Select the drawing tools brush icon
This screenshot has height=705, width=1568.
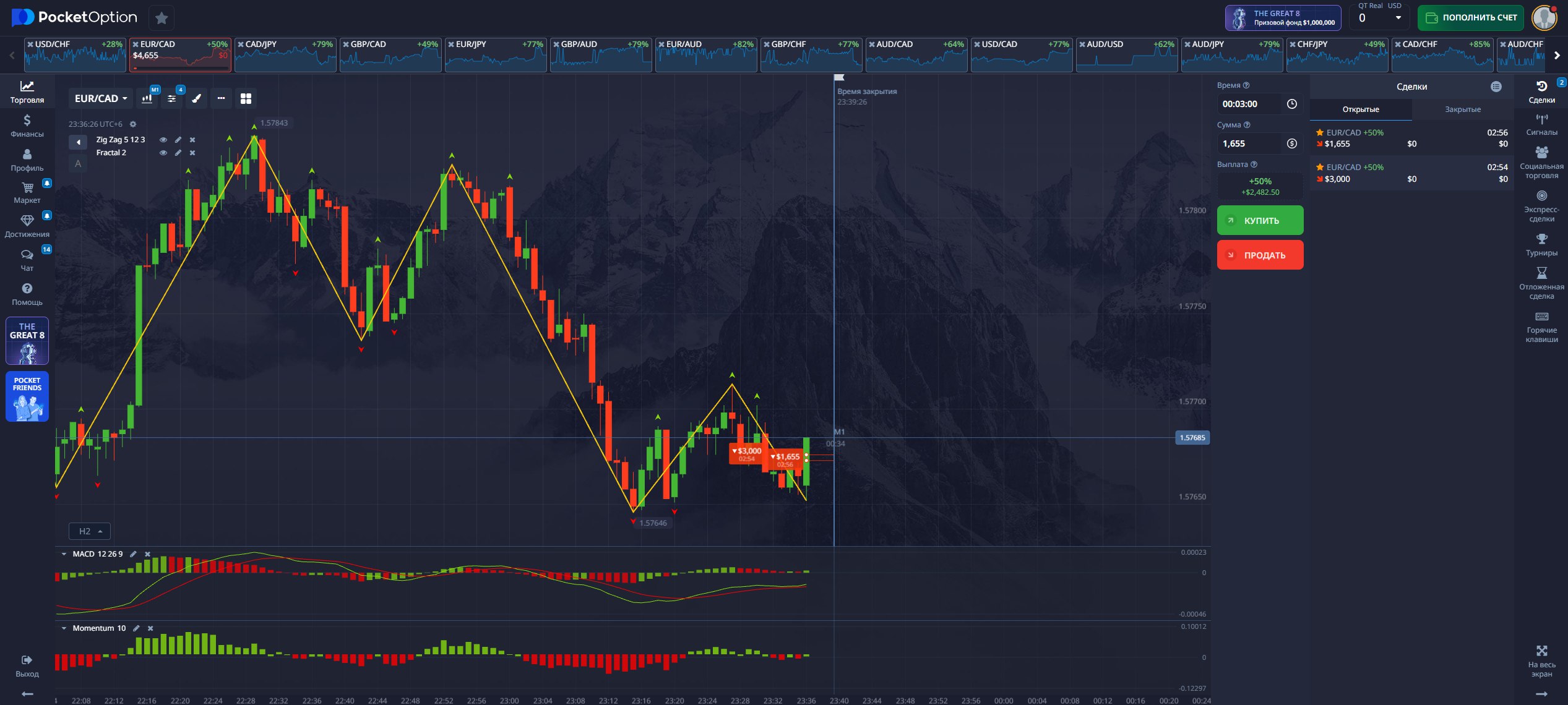tap(197, 98)
